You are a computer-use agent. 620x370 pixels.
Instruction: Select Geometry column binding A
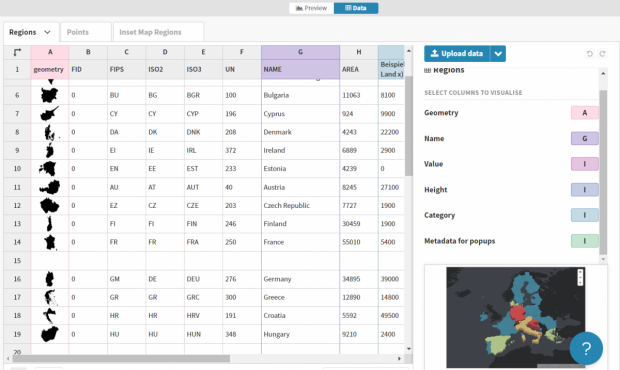(x=584, y=113)
